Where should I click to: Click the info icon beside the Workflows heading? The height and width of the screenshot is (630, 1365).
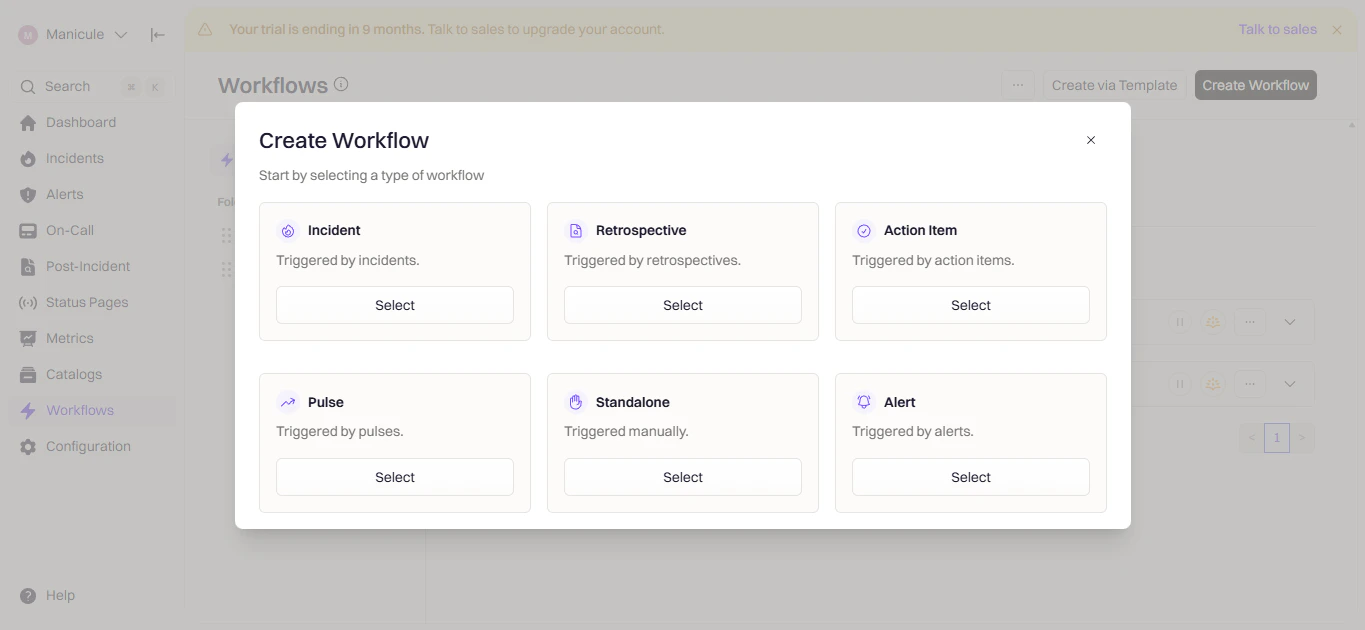341,84
